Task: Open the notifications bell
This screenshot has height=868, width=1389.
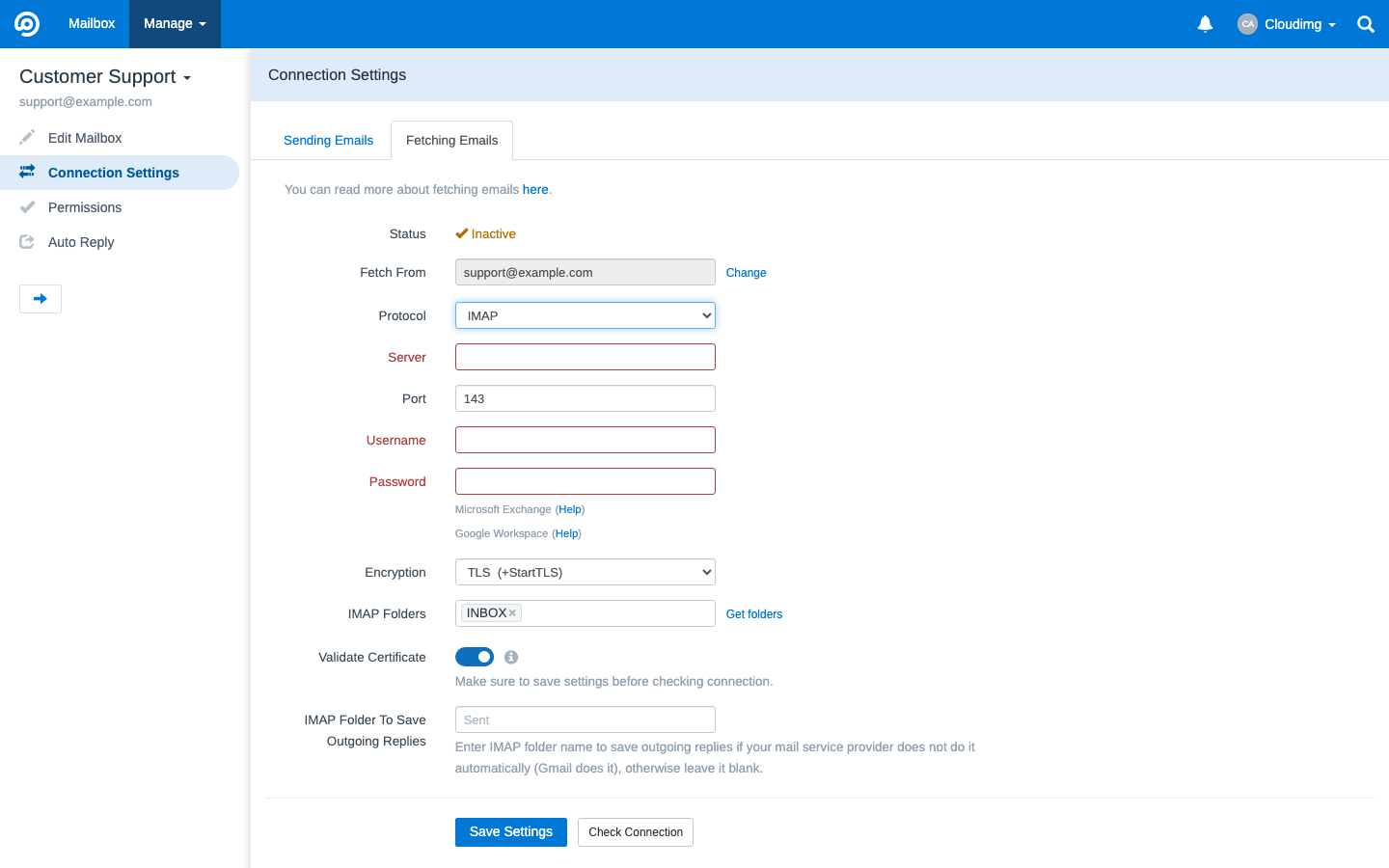Action: pyautogui.click(x=1205, y=24)
